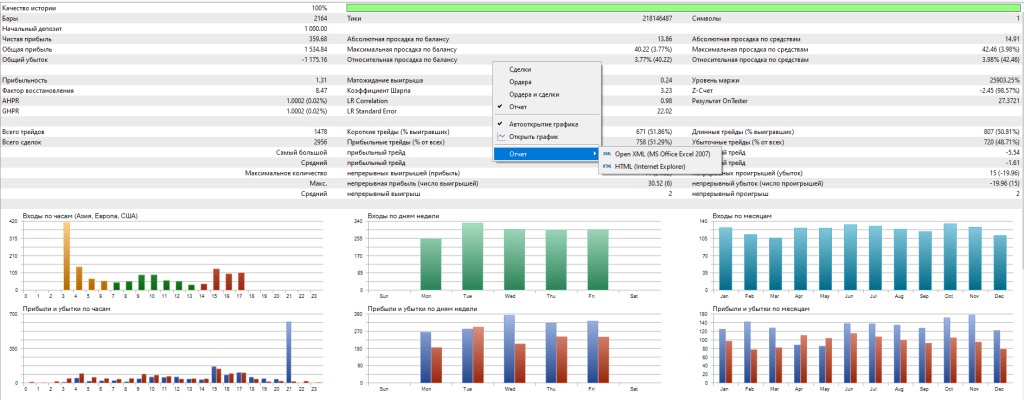The width and height of the screenshot is (1024, 400).
Task: Click the "Коэффициент Шарпа" value 3.23
Action: [x=665, y=90]
